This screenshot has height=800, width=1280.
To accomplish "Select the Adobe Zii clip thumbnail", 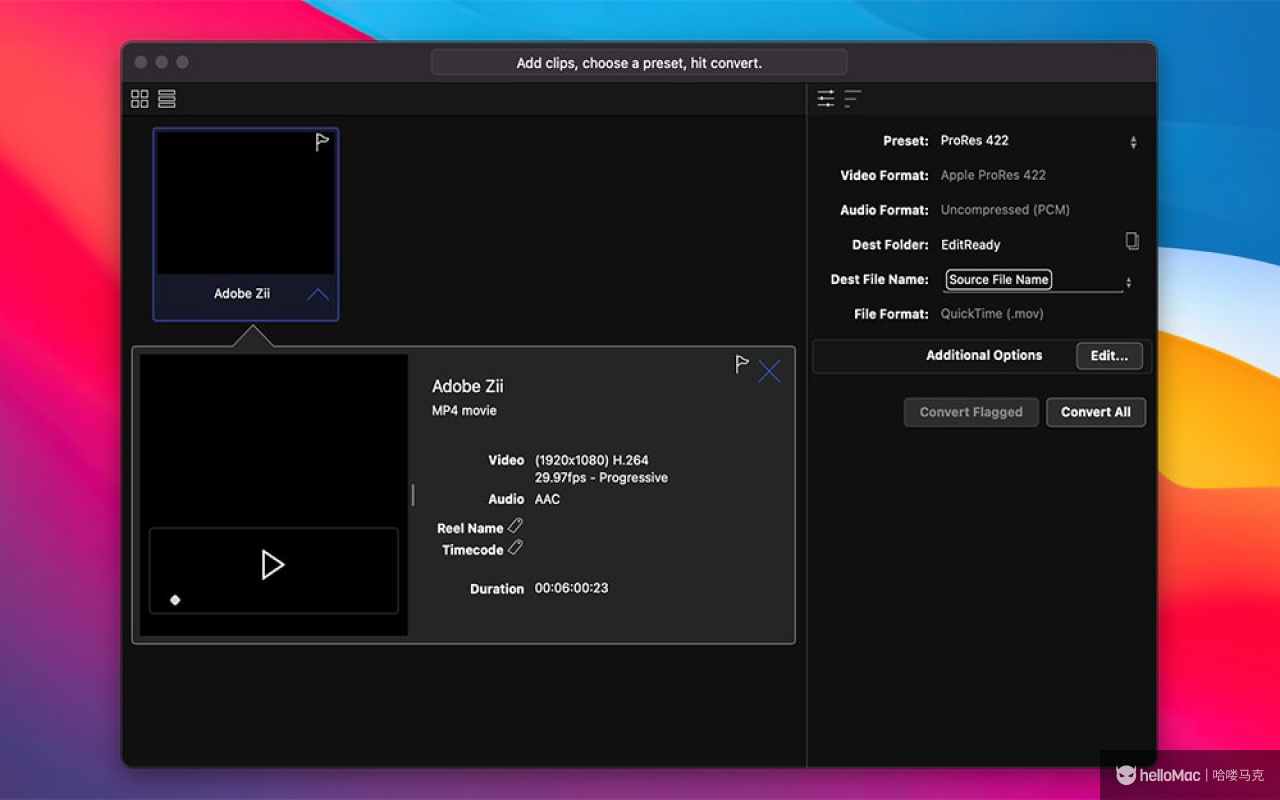I will coord(246,224).
